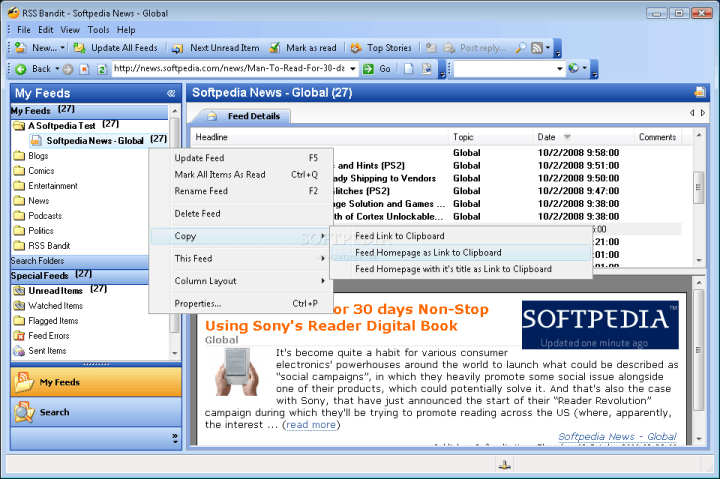This screenshot has width=720, height=479.
Task: Open the Back history dropdown arrow
Action: [x=57, y=69]
